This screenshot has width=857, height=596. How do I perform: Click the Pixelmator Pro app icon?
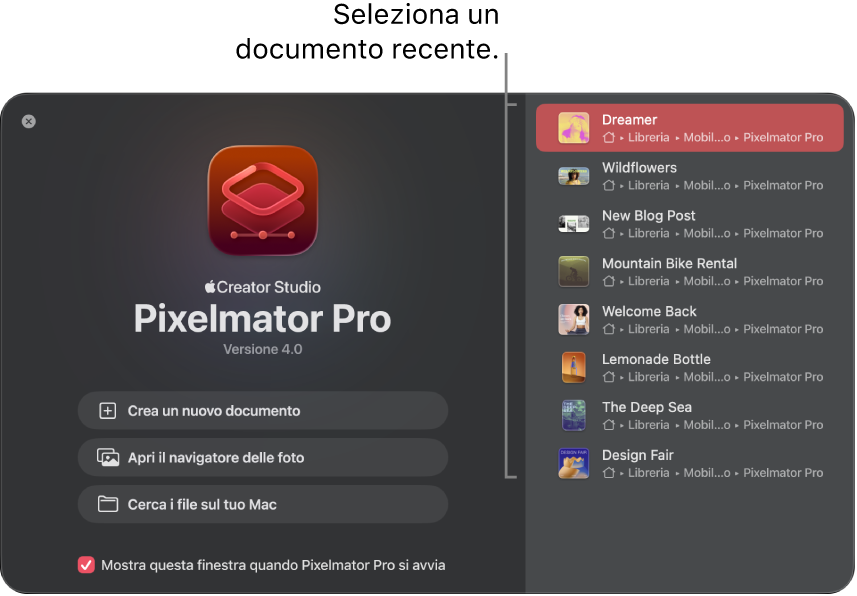click(x=263, y=201)
